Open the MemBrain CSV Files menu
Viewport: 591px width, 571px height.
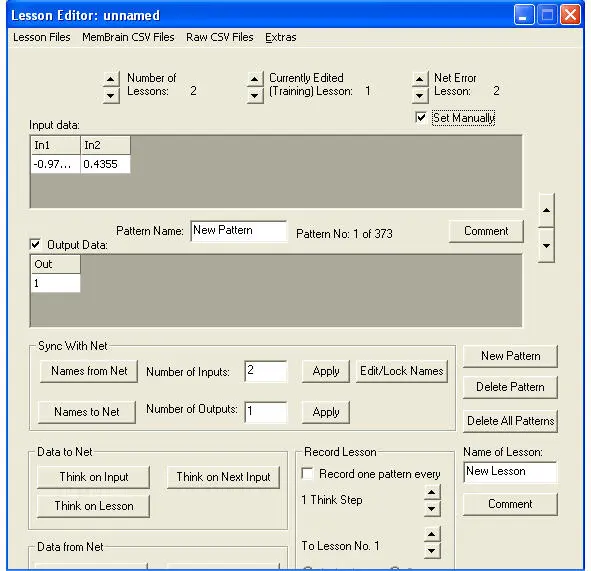pyautogui.click(x=128, y=37)
